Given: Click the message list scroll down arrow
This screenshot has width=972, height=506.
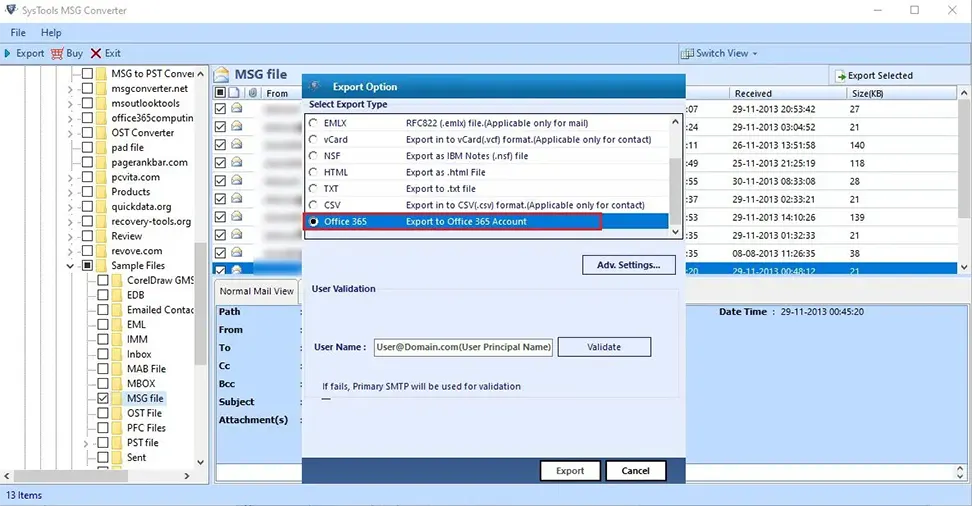Looking at the screenshot, I should tap(964, 267).
